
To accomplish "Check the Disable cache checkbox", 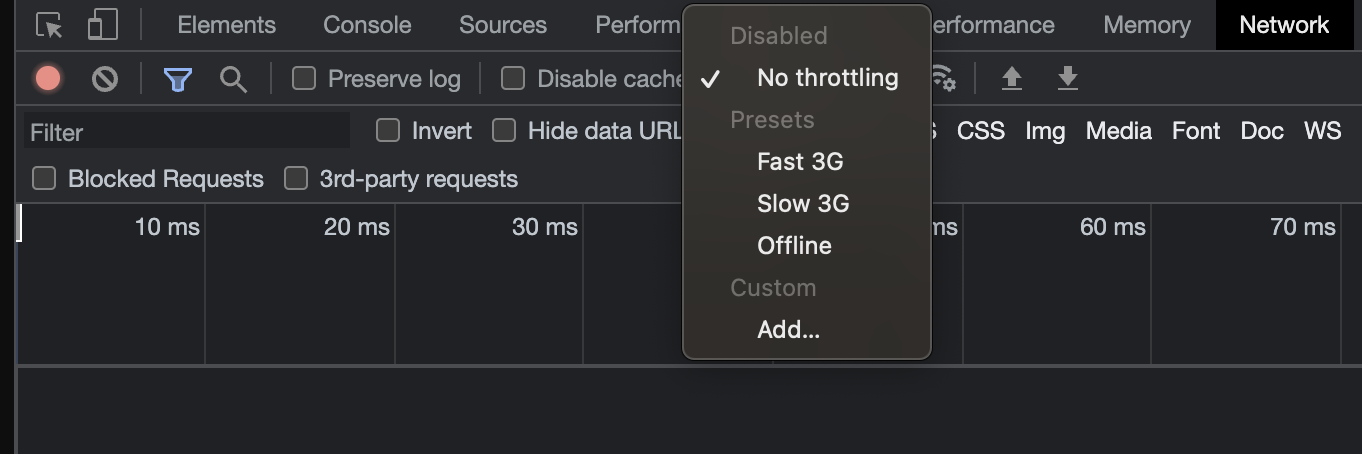I will (x=513, y=78).
